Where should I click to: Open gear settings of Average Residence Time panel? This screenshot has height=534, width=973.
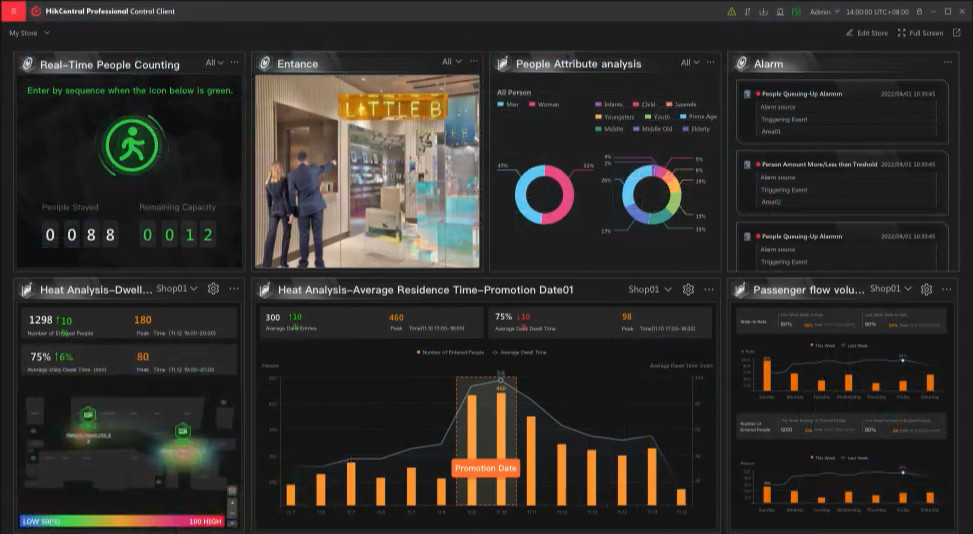(x=688, y=290)
